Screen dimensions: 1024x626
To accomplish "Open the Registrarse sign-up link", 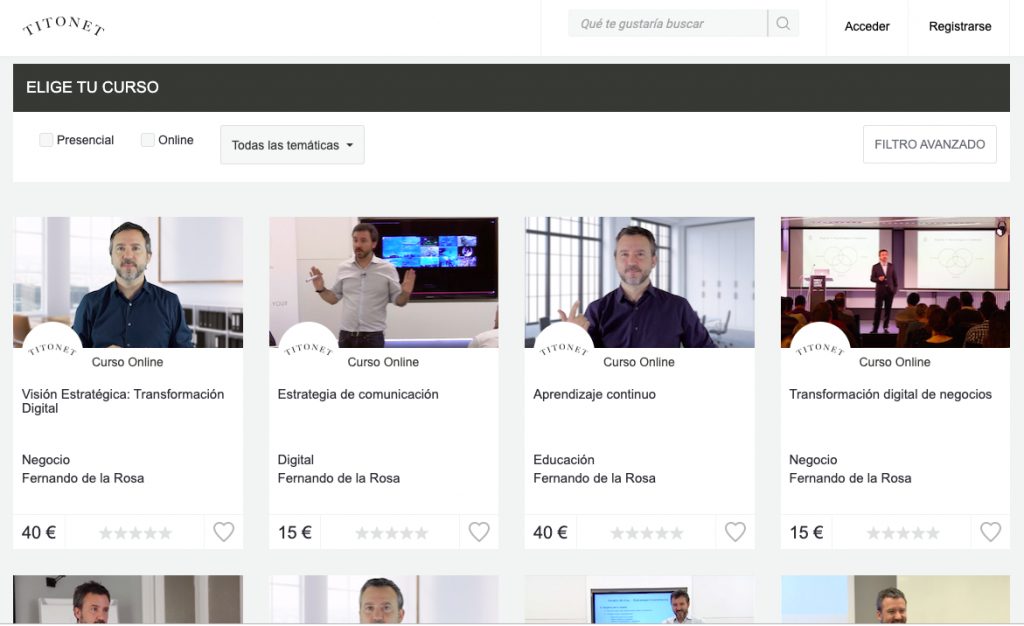I will coord(960,27).
